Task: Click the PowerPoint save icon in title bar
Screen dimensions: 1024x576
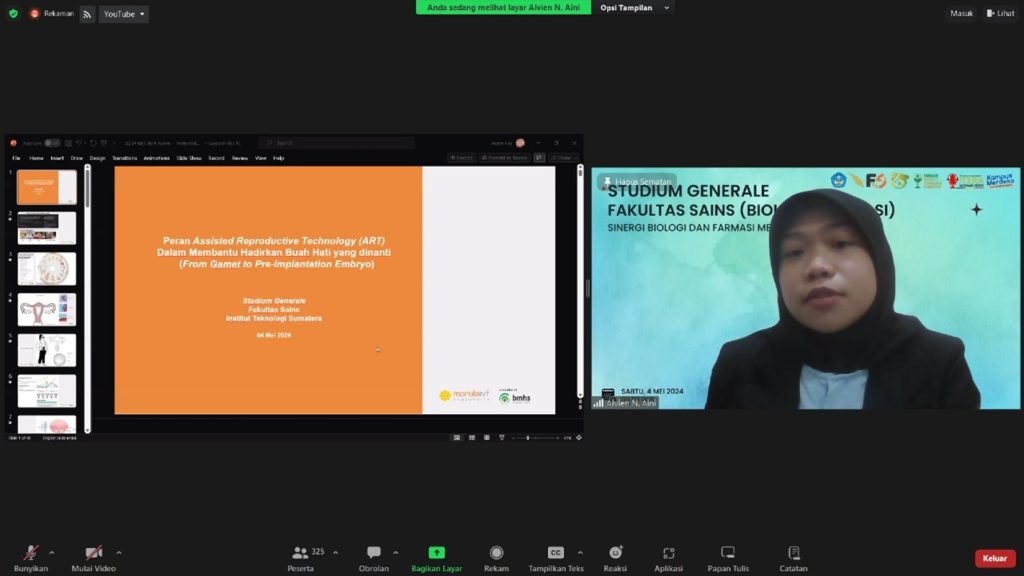Action: tap(68, 143)
